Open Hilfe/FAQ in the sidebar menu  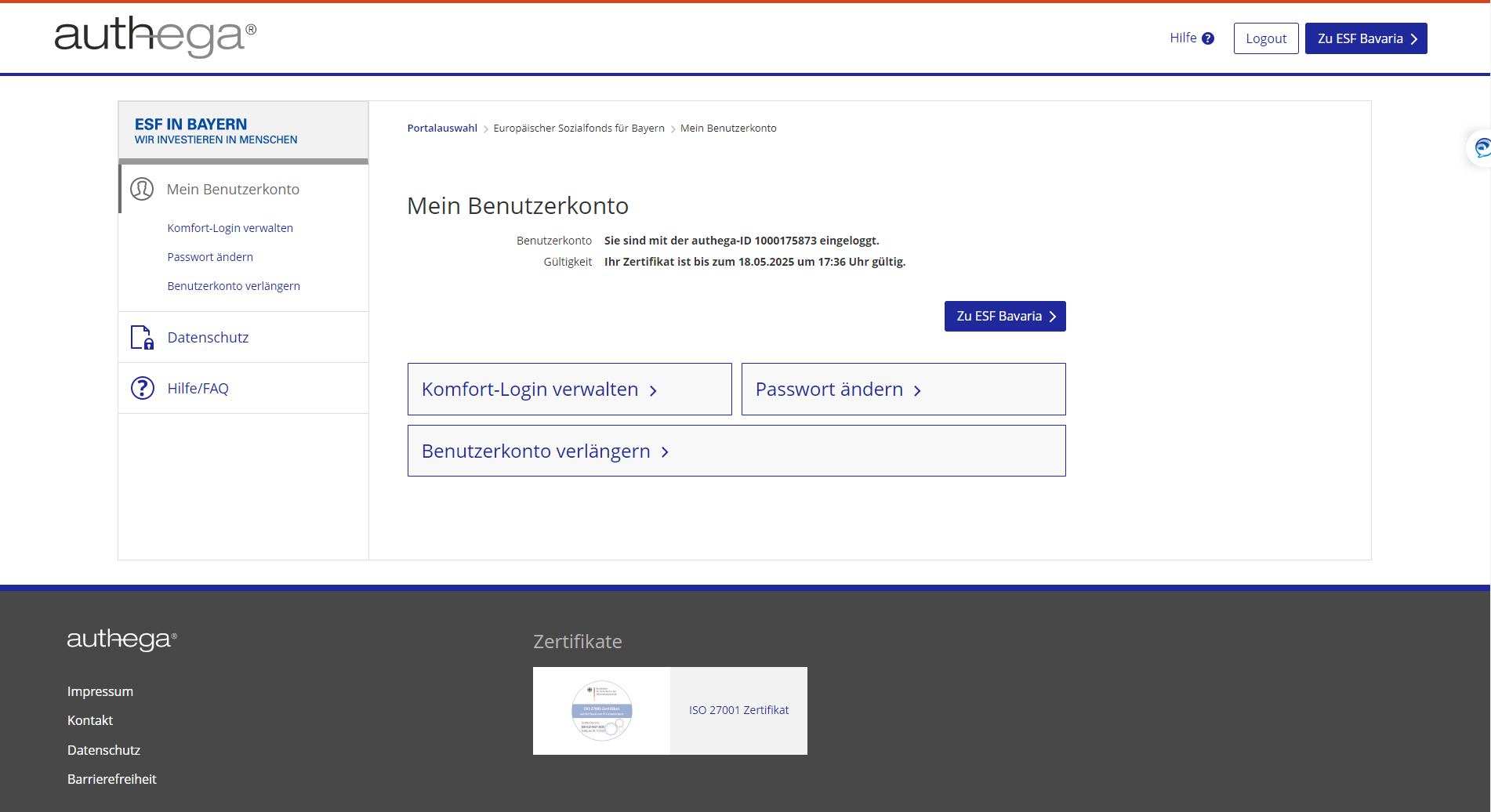pos(198,388)
